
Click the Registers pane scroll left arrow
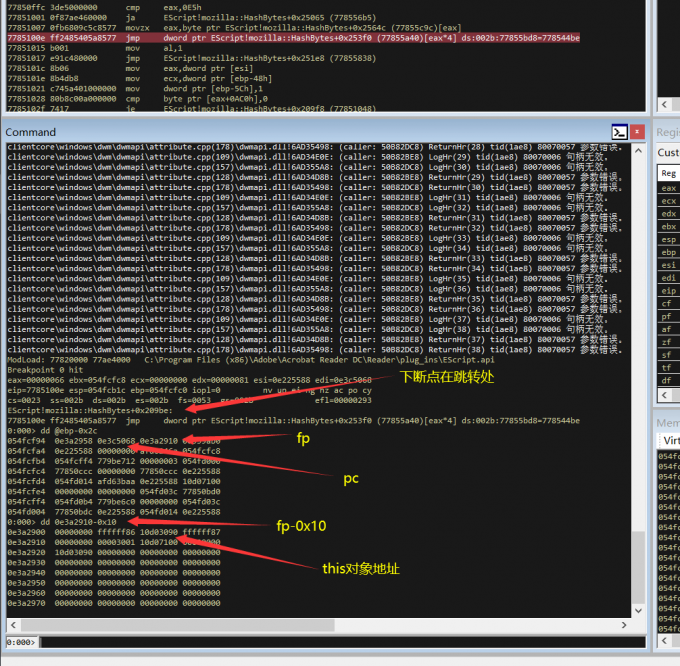coord(664,395)
